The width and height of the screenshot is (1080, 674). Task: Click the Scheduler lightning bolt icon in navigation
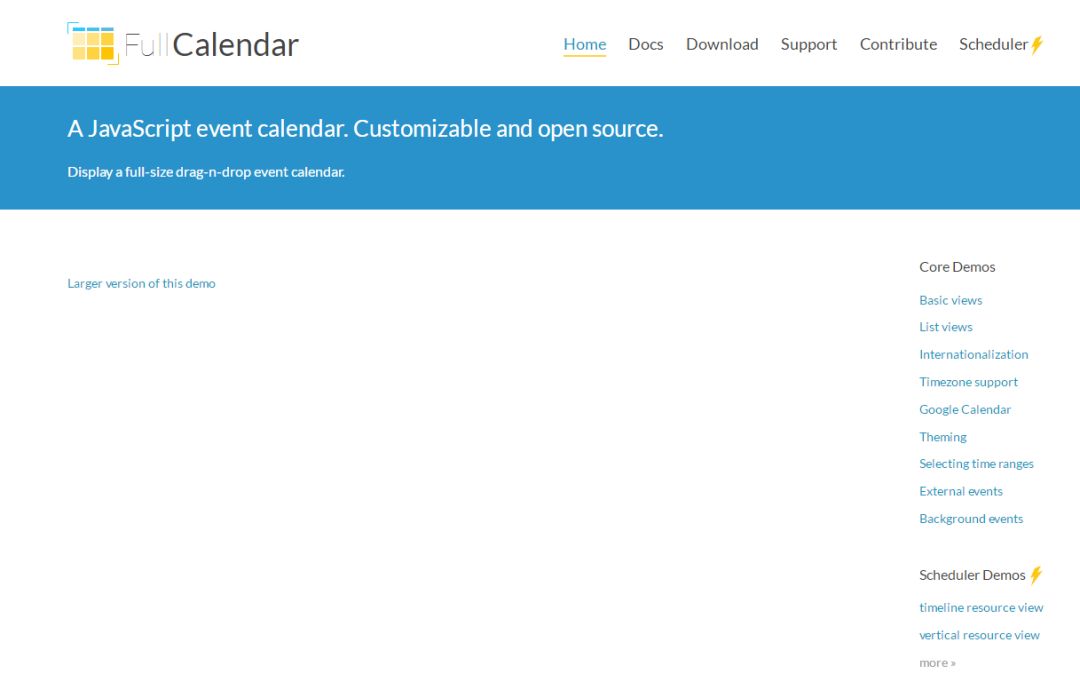(x=1037, y=45)
